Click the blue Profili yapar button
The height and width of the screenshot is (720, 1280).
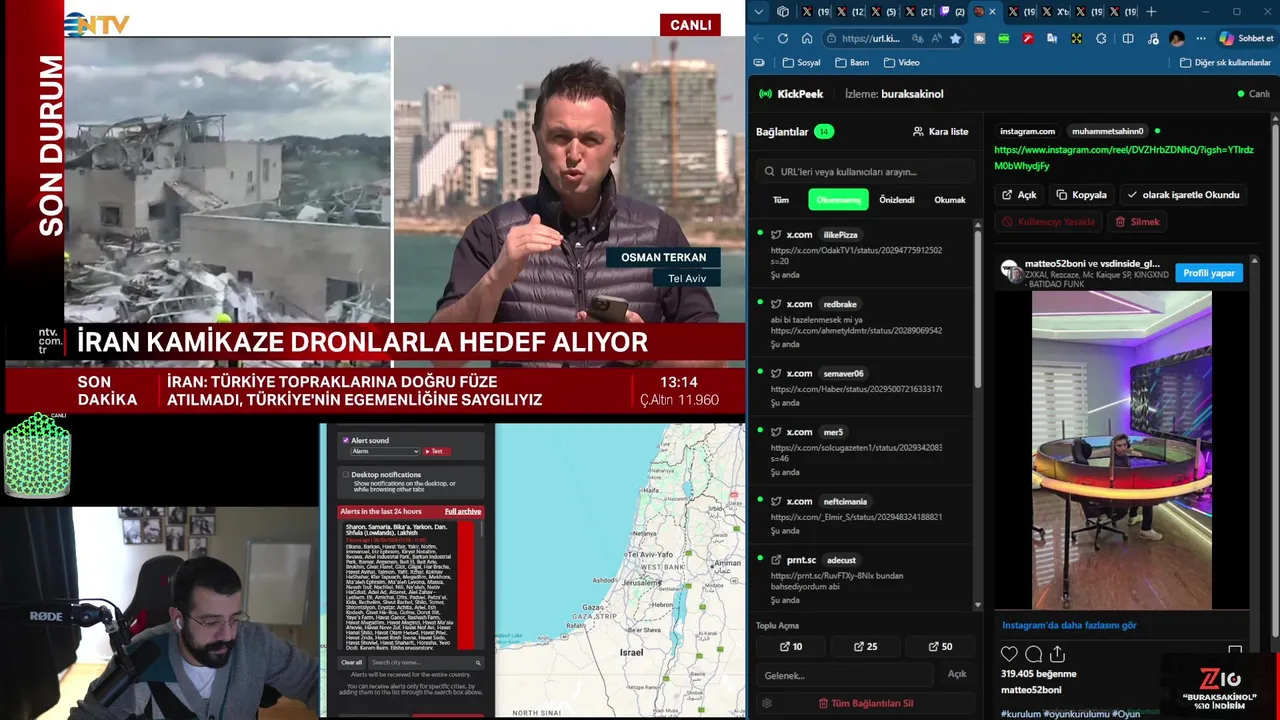(x=1209, y=273)
